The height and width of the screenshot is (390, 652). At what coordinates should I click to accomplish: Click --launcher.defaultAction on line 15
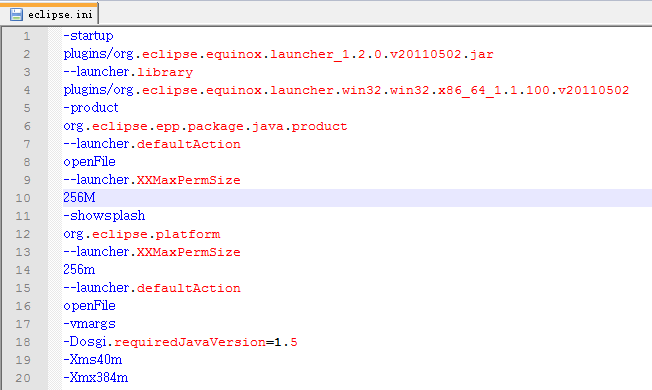tap(152, 288)
